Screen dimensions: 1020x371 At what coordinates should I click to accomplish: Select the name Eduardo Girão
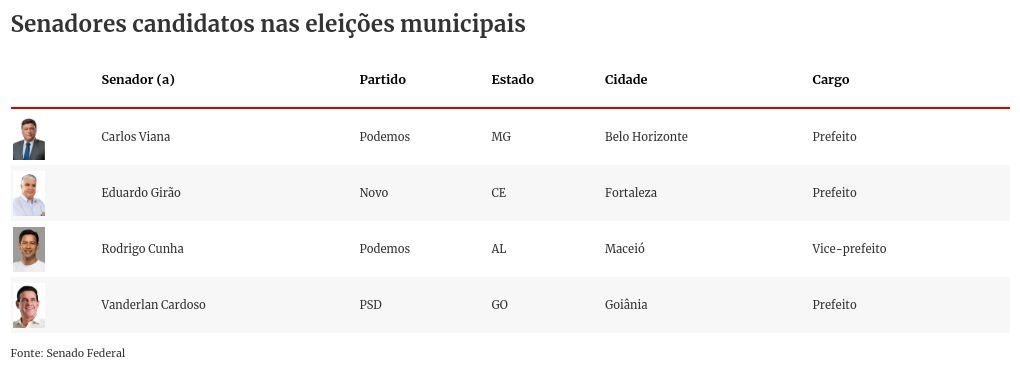[141, 193]
